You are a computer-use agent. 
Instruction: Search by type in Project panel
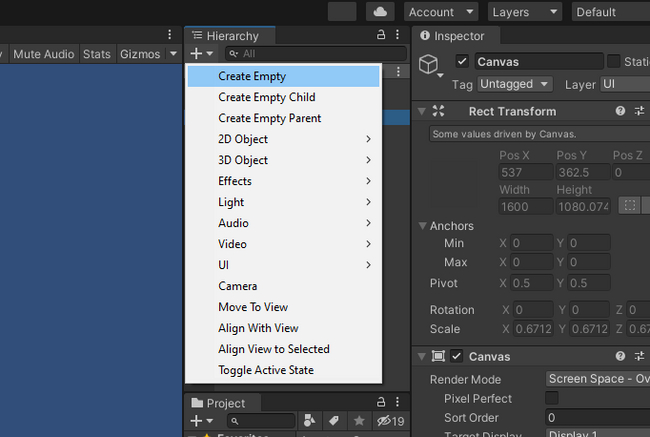coord(309,421)
